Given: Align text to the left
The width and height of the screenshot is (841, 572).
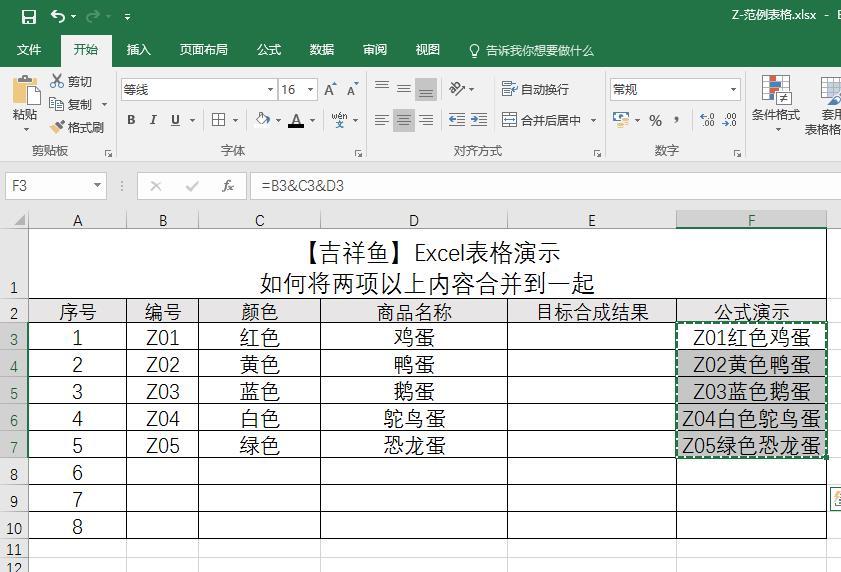Looking at the screenshot, I should [382, 120].
